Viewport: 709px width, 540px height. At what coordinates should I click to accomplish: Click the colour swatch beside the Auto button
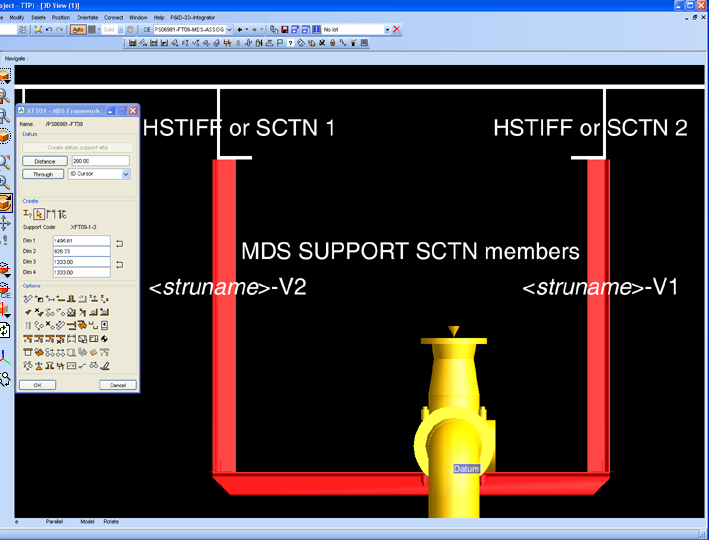(x=93, y=30)
